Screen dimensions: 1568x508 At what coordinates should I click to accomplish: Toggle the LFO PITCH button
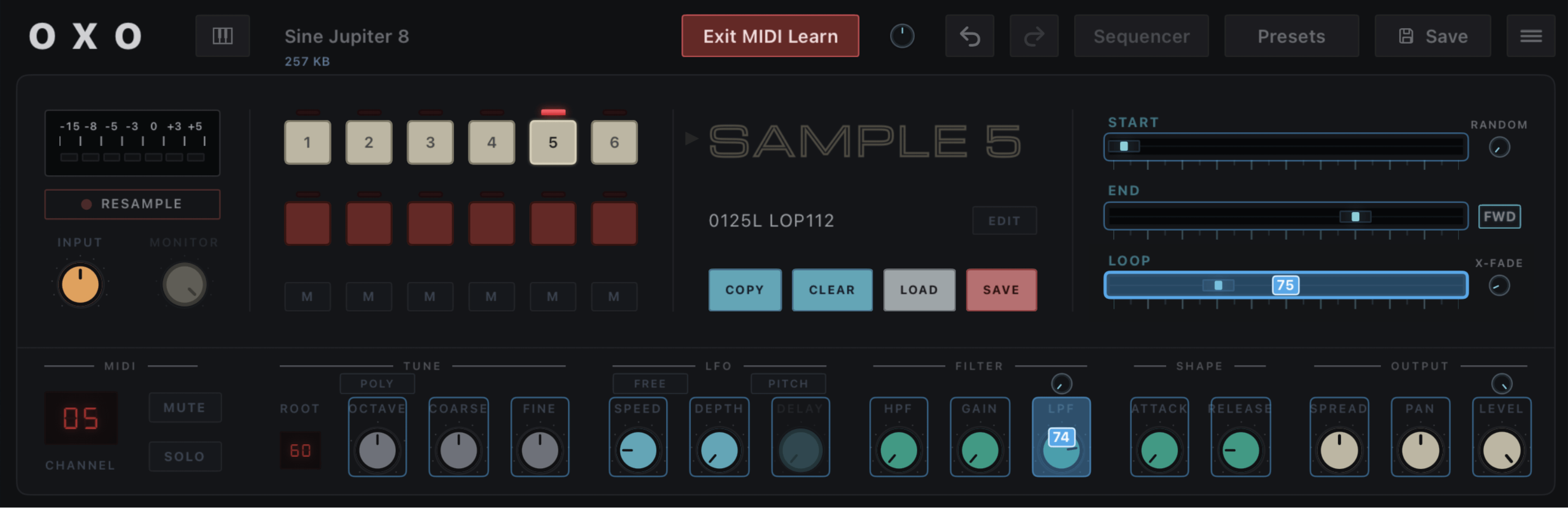point(788,384)
